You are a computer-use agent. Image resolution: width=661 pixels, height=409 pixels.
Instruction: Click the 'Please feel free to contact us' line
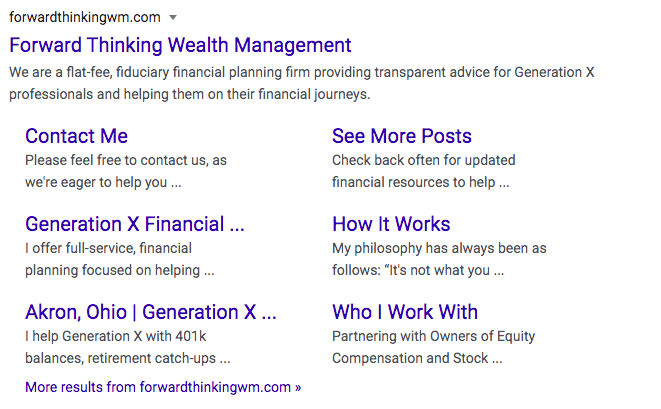pos(126,160)
